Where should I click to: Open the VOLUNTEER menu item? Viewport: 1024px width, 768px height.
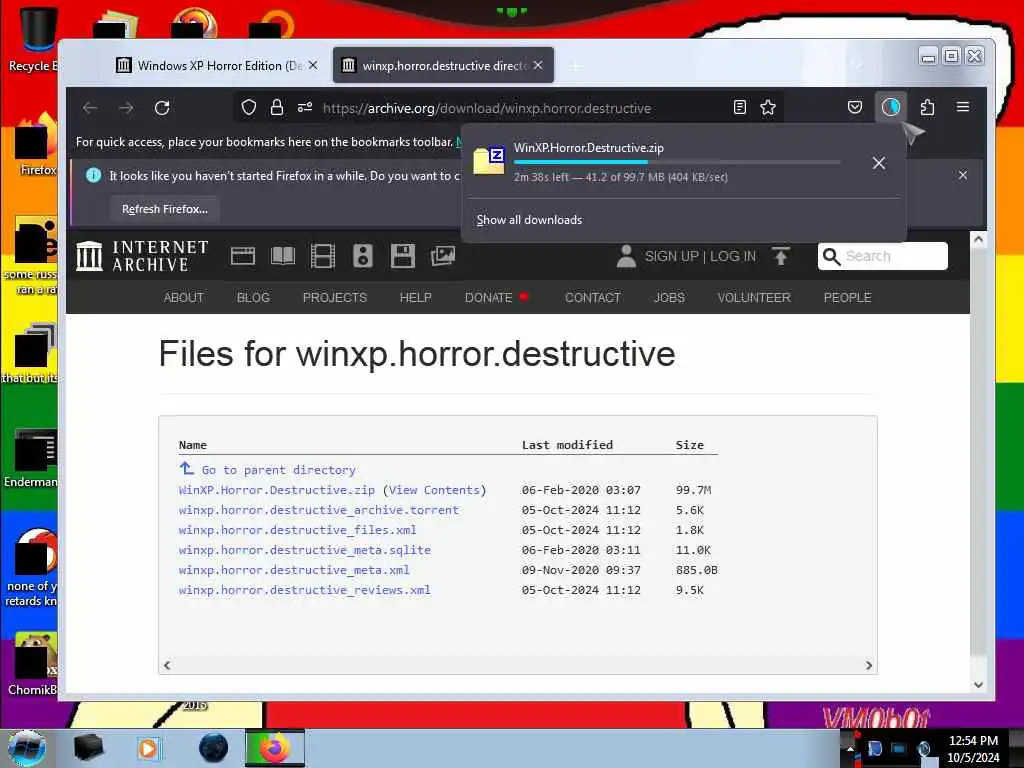coord(754,297)
